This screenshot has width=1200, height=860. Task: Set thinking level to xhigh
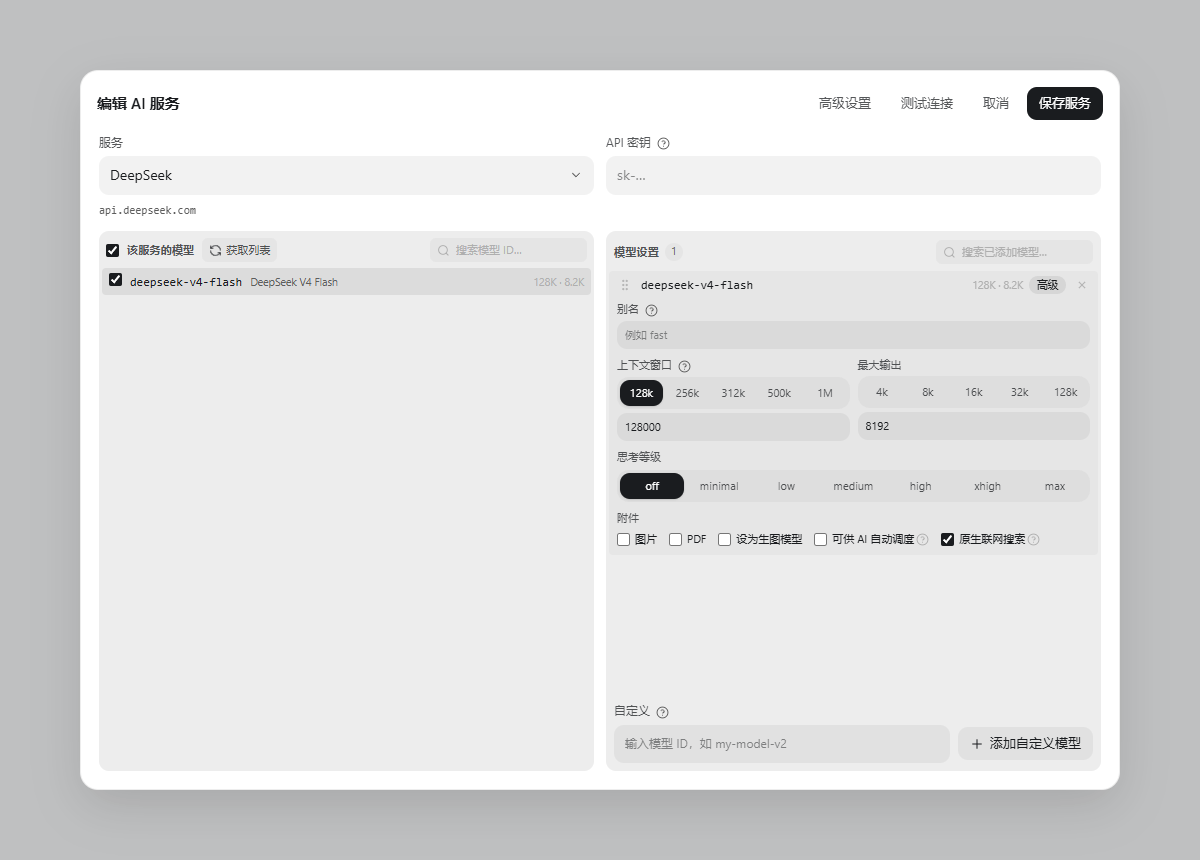(987, 486)
